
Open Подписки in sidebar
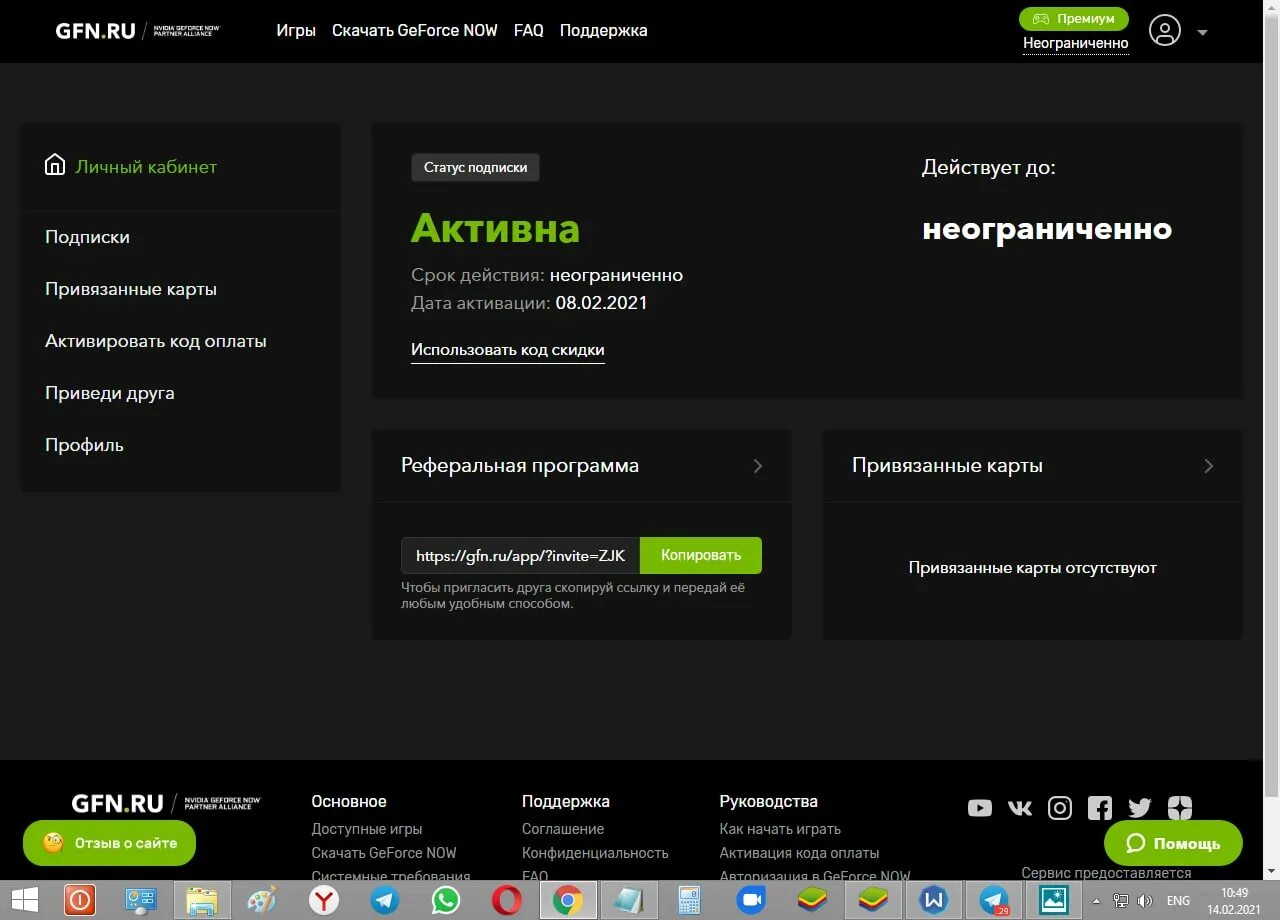pos(87,237)
